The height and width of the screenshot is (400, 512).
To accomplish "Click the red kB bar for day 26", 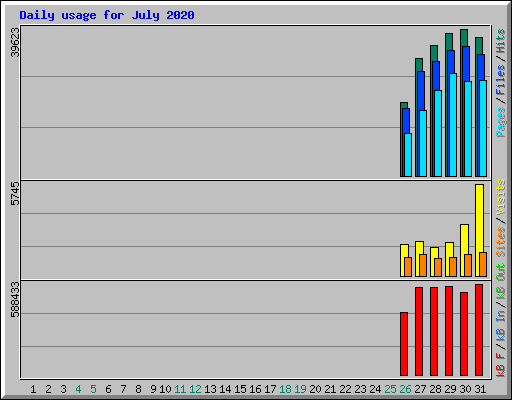I will coord(404,344).
